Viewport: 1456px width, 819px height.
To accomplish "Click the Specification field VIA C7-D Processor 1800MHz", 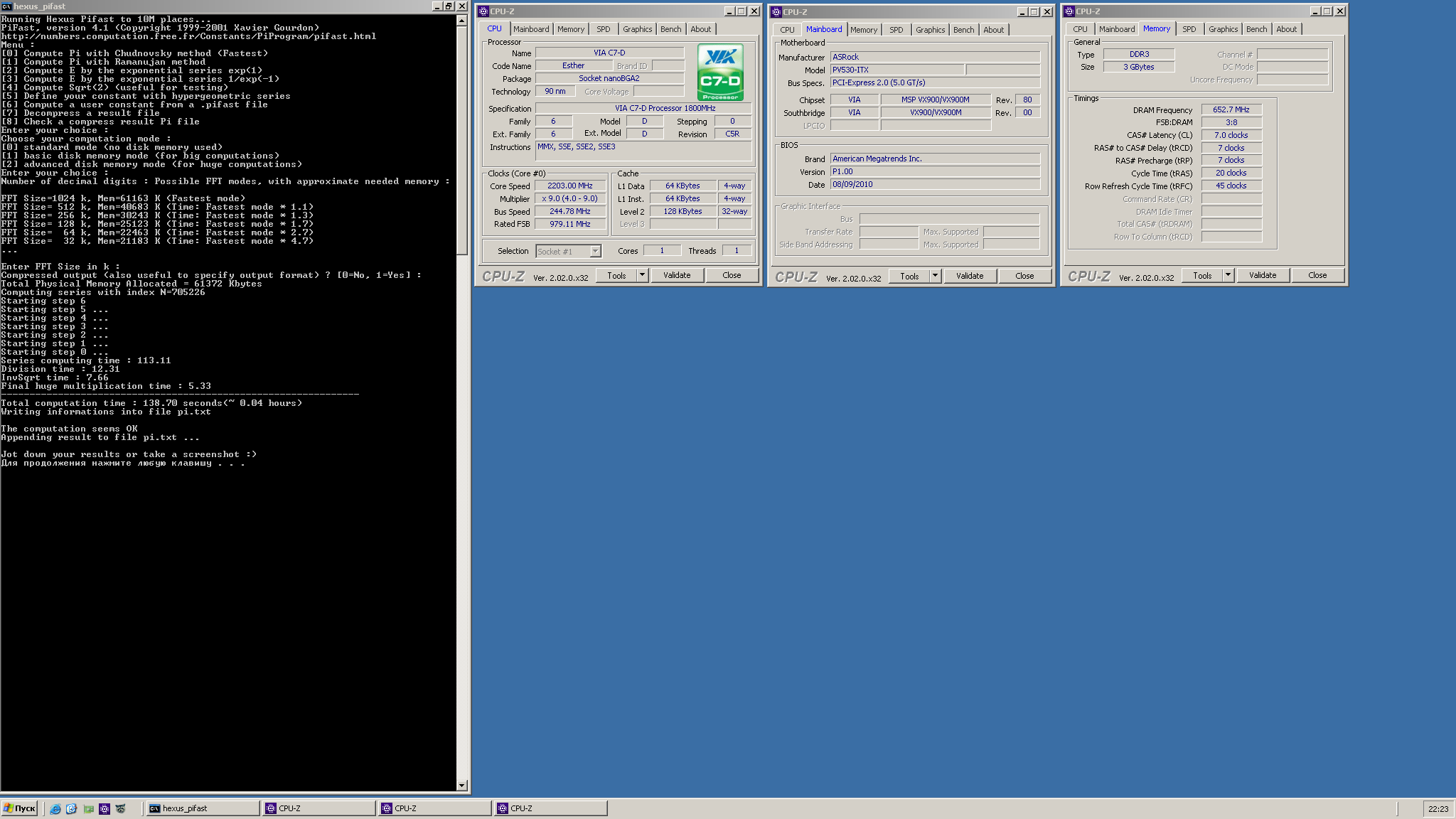I will (643, 108).
